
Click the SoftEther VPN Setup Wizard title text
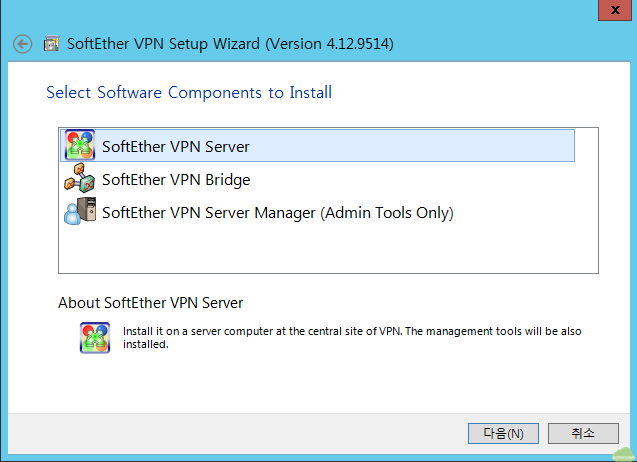[230, 44]
